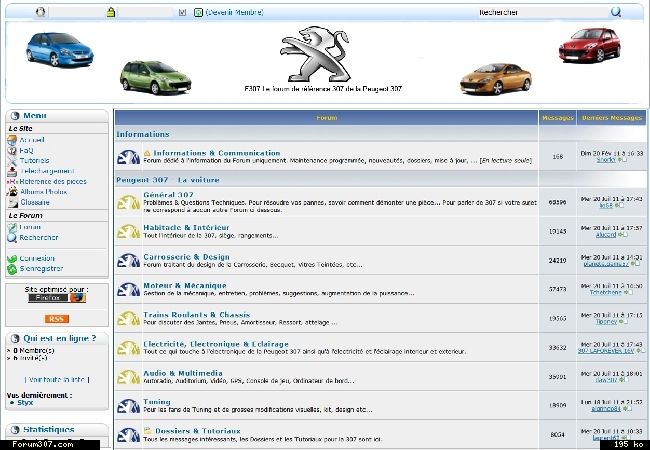Open FAQ in the menu
Screen dimensions: 650x450
point(26,150)
